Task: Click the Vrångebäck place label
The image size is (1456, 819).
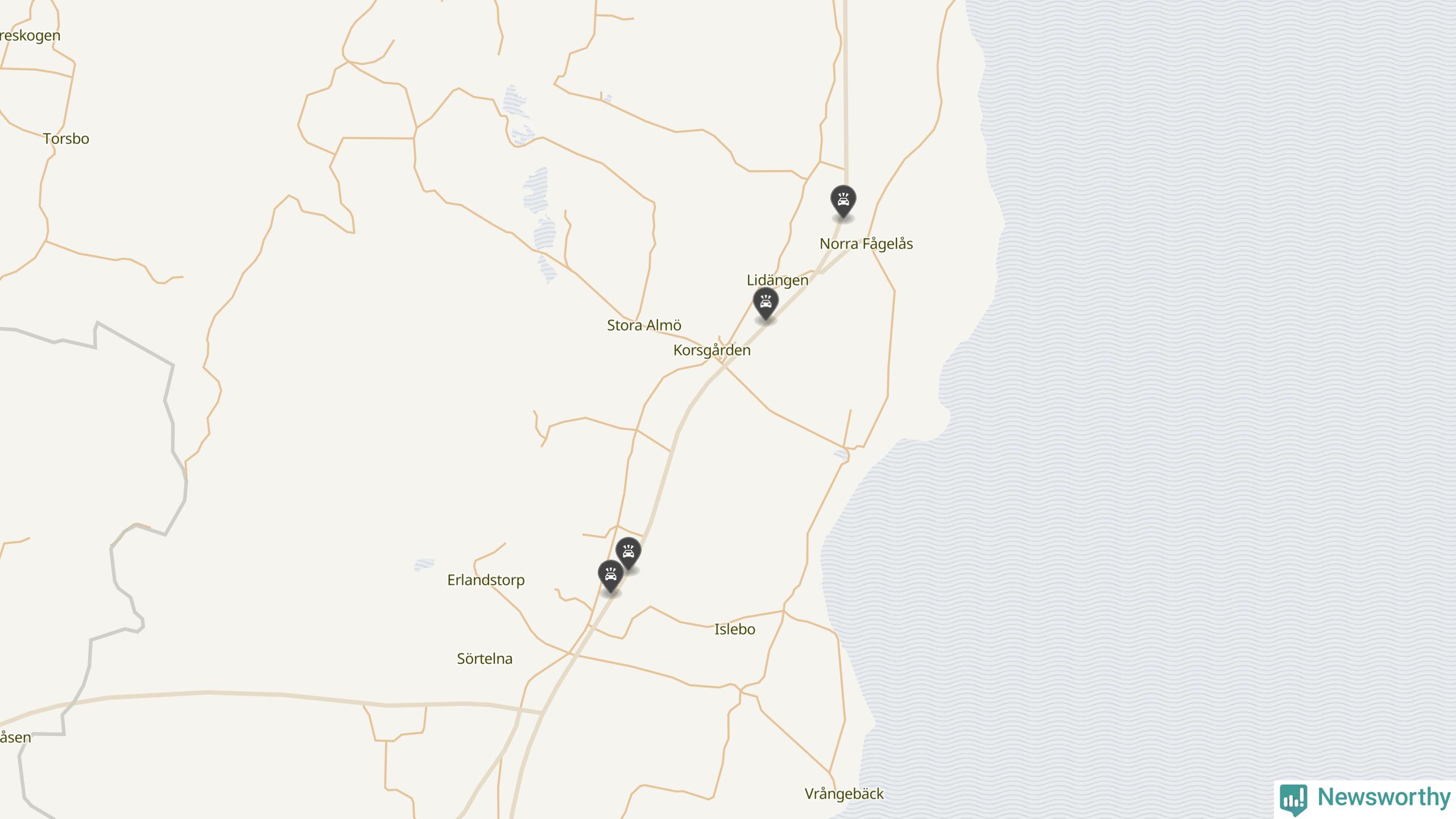Action: (x=844, y=794)
